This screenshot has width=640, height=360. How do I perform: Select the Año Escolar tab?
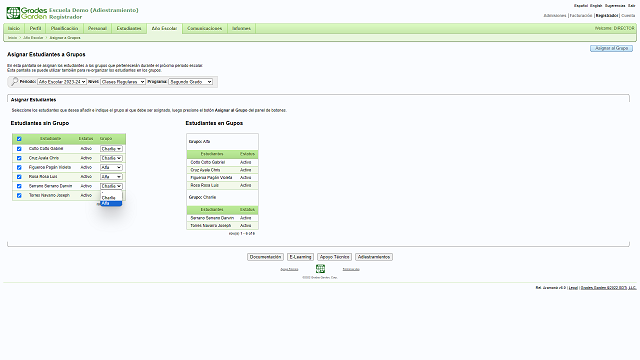pyautogui.click(x=164, y=29)
